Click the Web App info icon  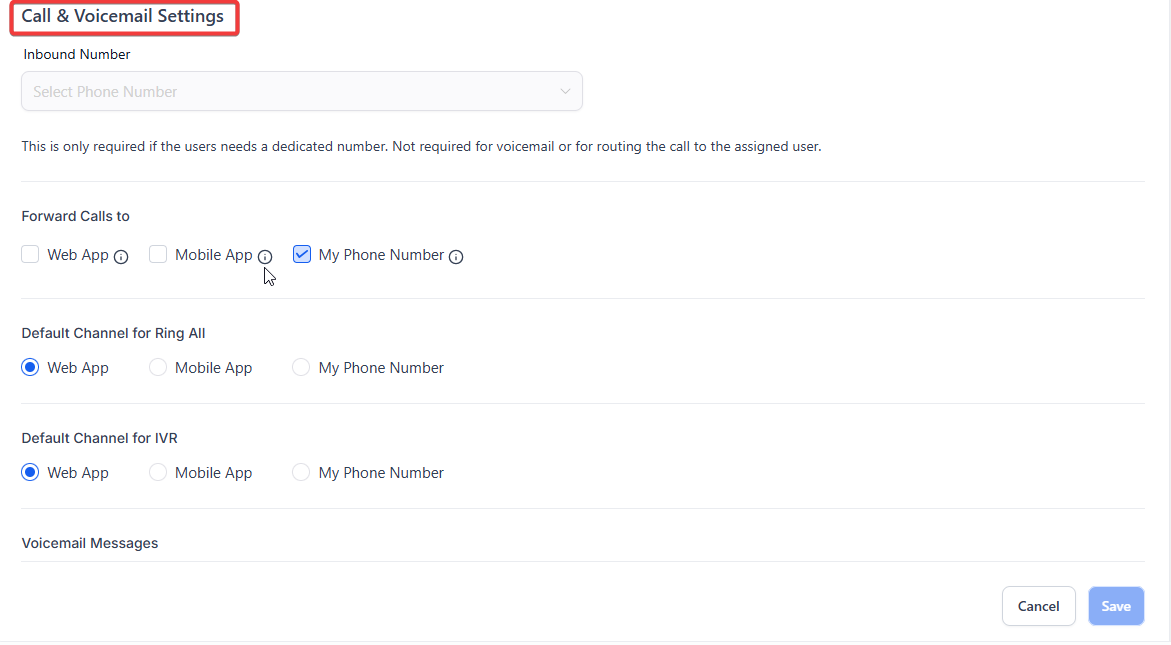[x=121, y=257]
